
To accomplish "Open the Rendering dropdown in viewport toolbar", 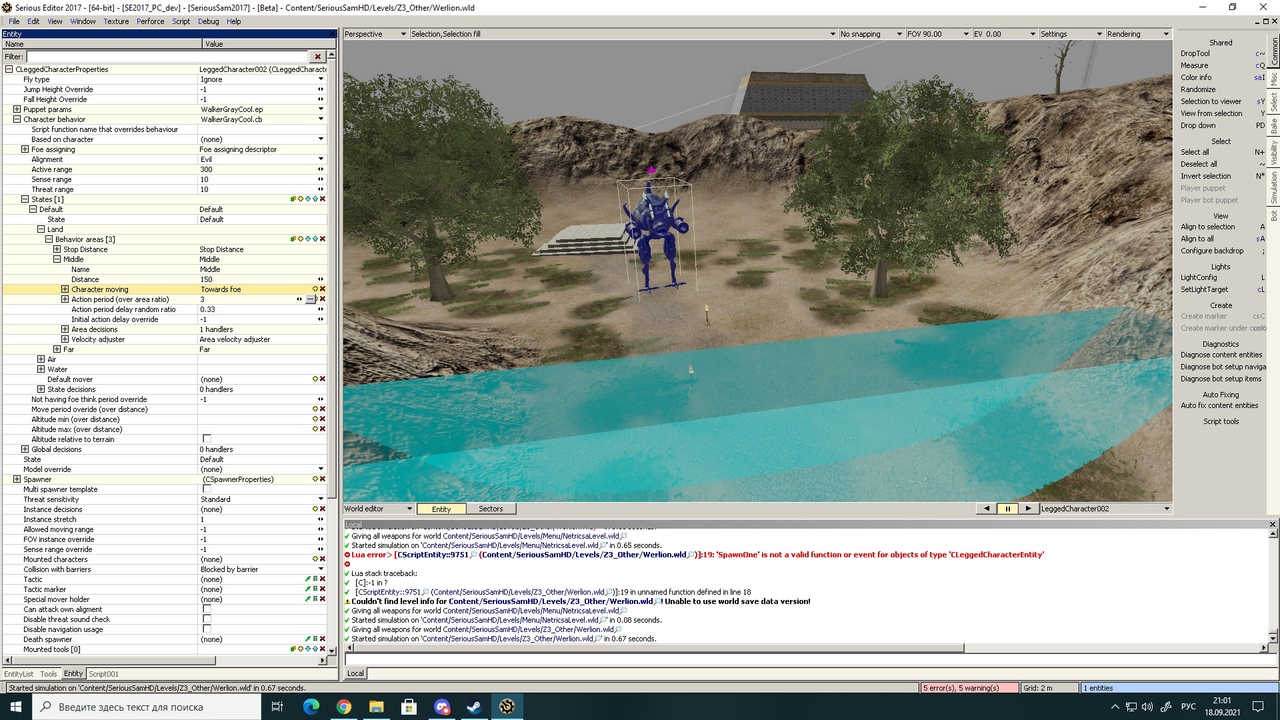I will [1138, 34].
